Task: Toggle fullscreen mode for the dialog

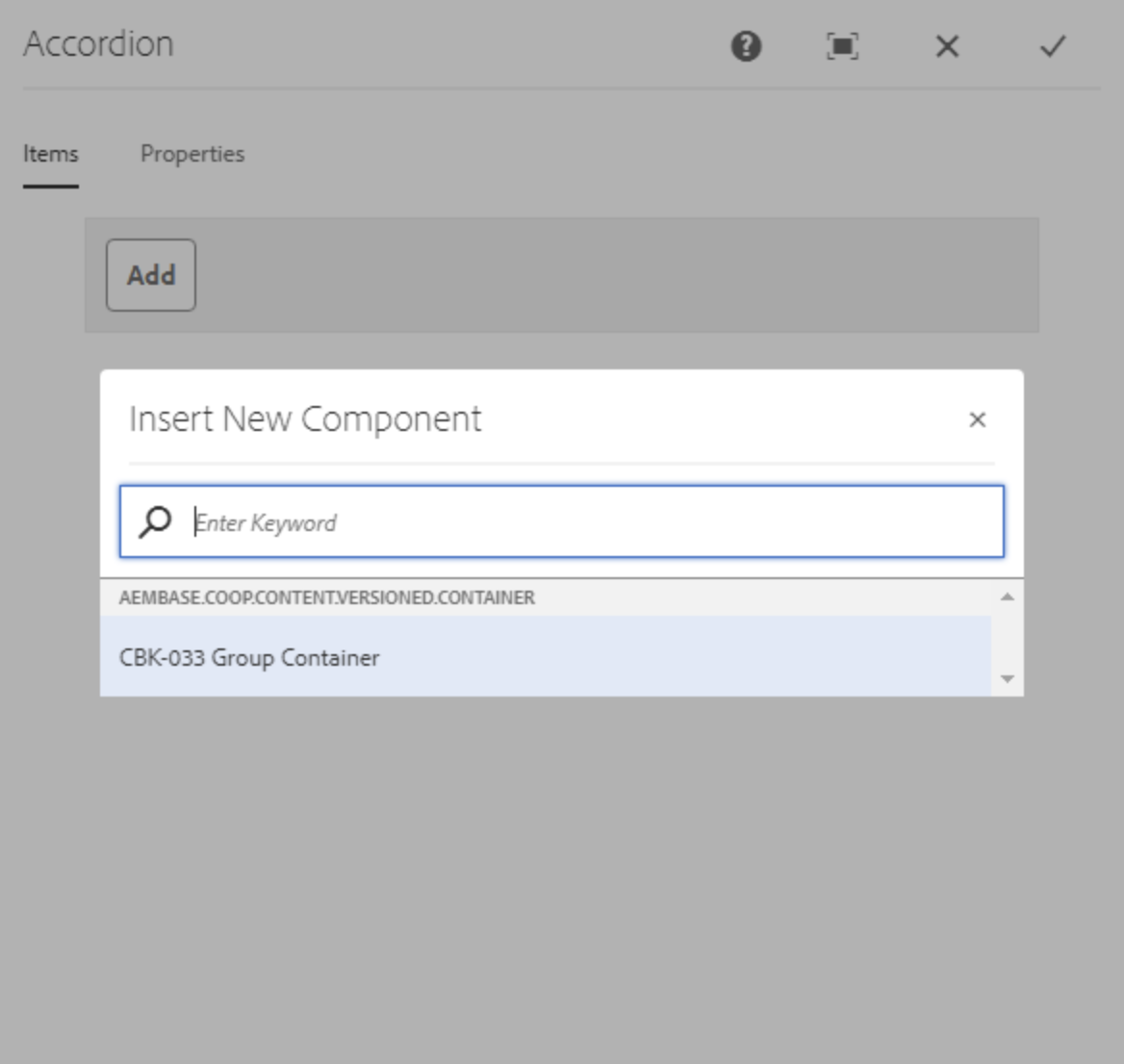Action: coord(842,46)
